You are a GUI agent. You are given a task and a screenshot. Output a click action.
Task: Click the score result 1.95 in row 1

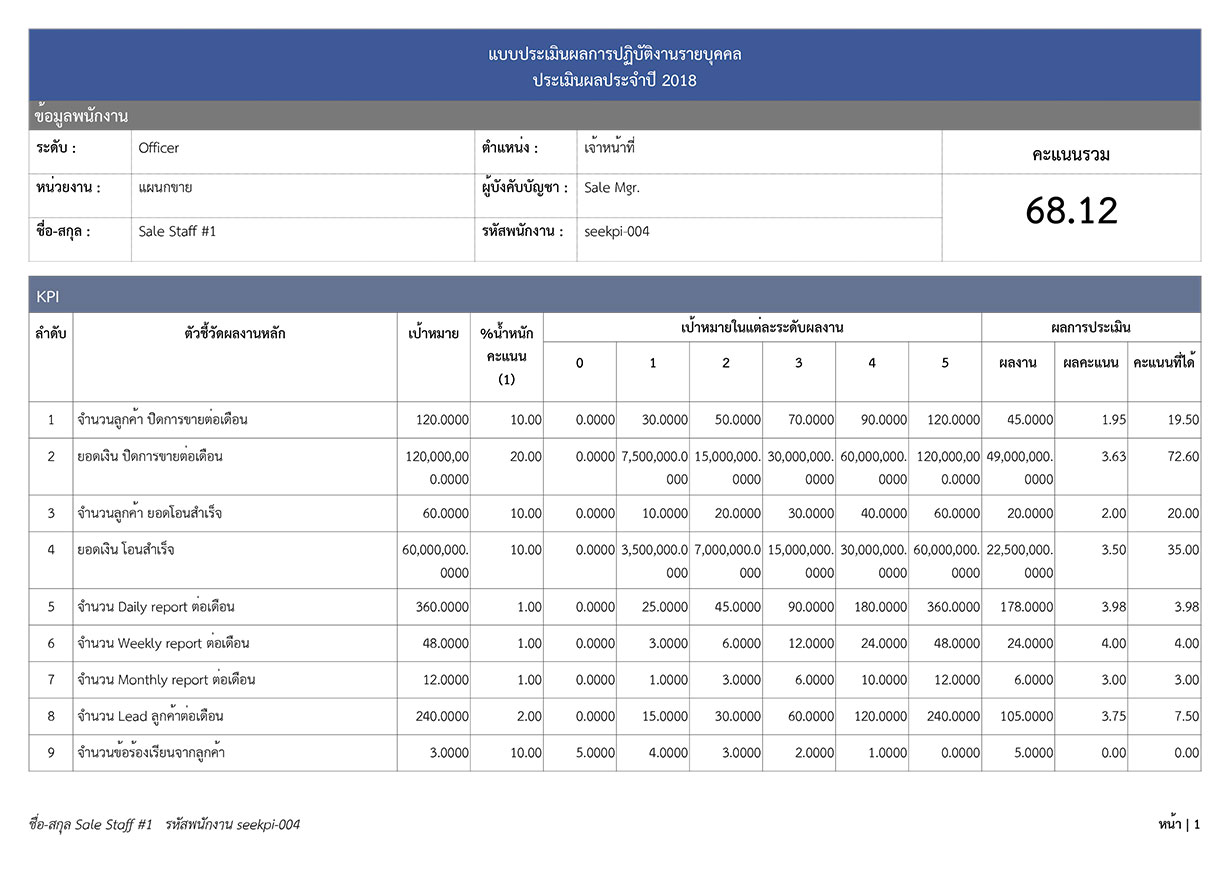[x=1113, y=420]
